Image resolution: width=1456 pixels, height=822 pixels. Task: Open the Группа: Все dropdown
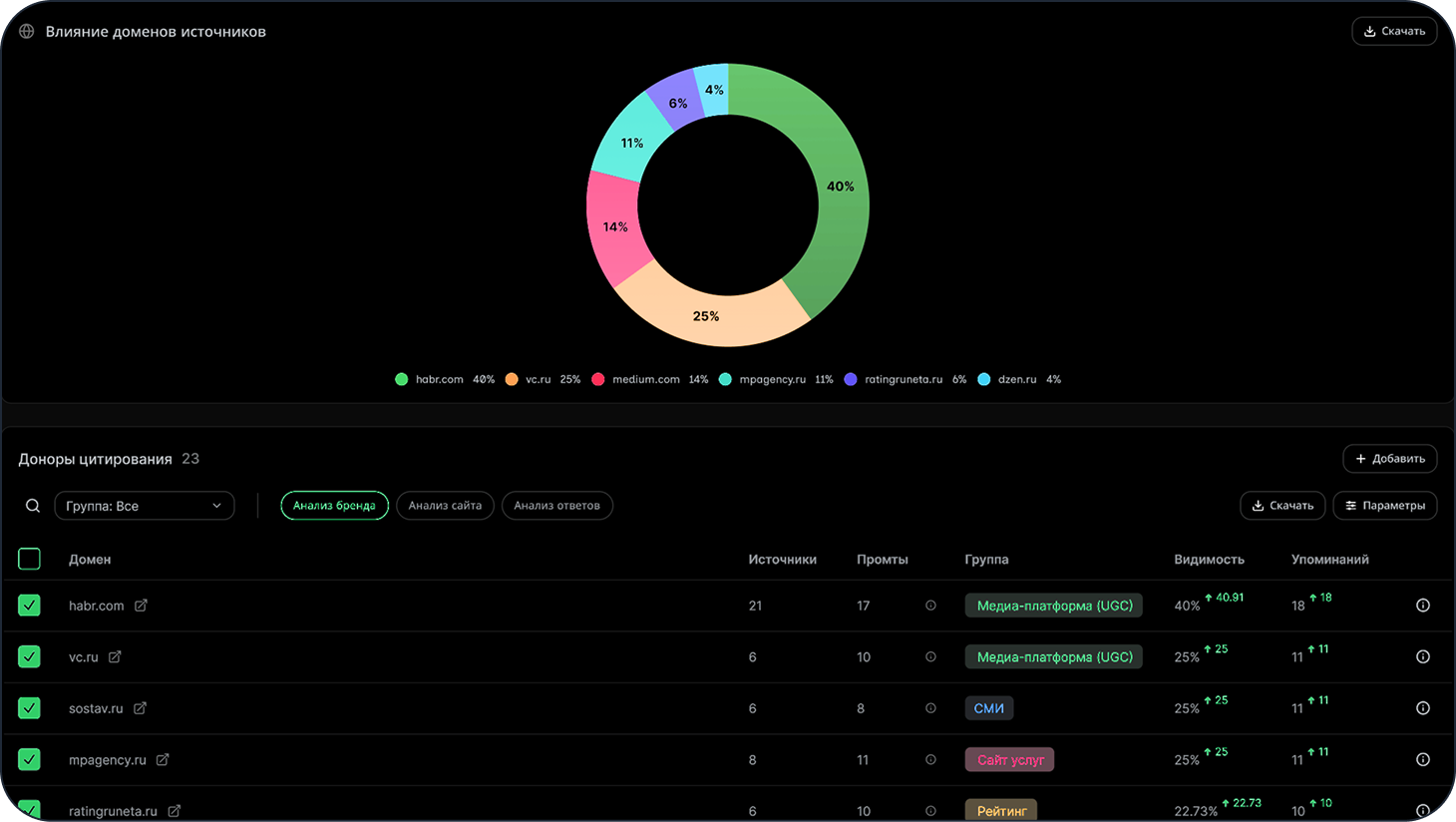coord(145,506)
